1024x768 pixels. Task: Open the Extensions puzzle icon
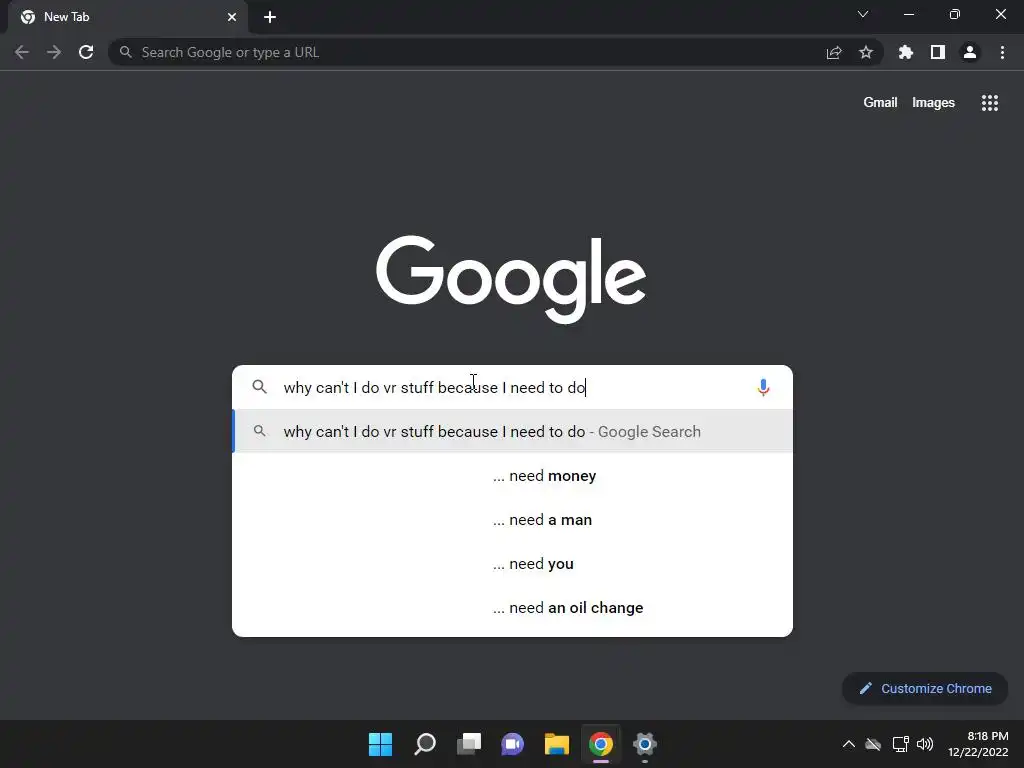906,52
